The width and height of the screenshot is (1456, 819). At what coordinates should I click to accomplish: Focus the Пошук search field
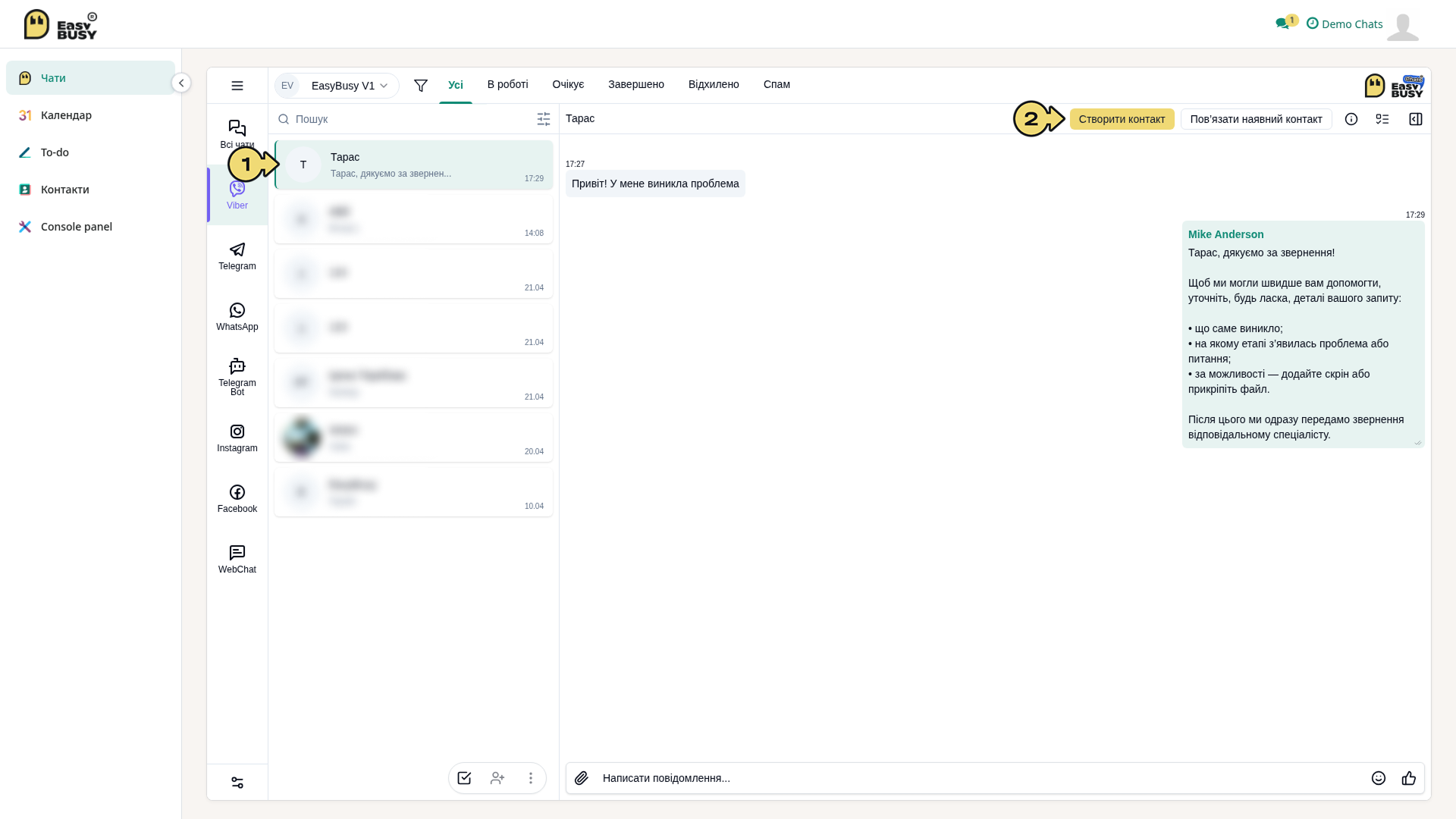(409, 119)
